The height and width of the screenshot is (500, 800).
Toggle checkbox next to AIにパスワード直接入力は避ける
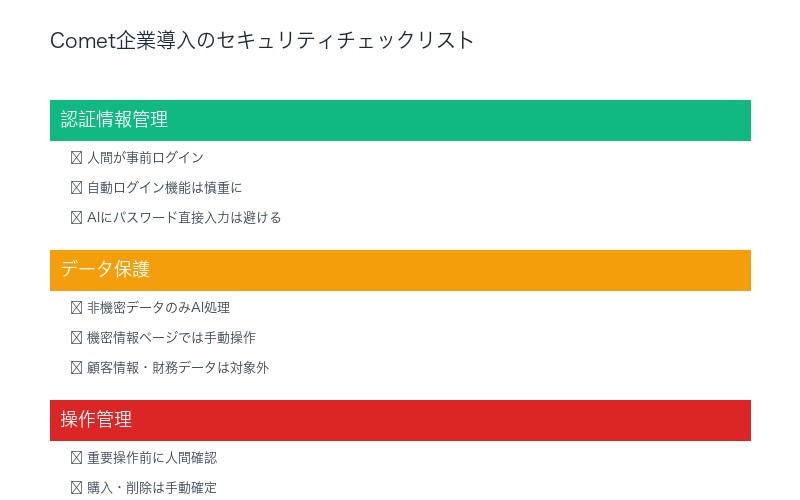(x=77, y=218)
